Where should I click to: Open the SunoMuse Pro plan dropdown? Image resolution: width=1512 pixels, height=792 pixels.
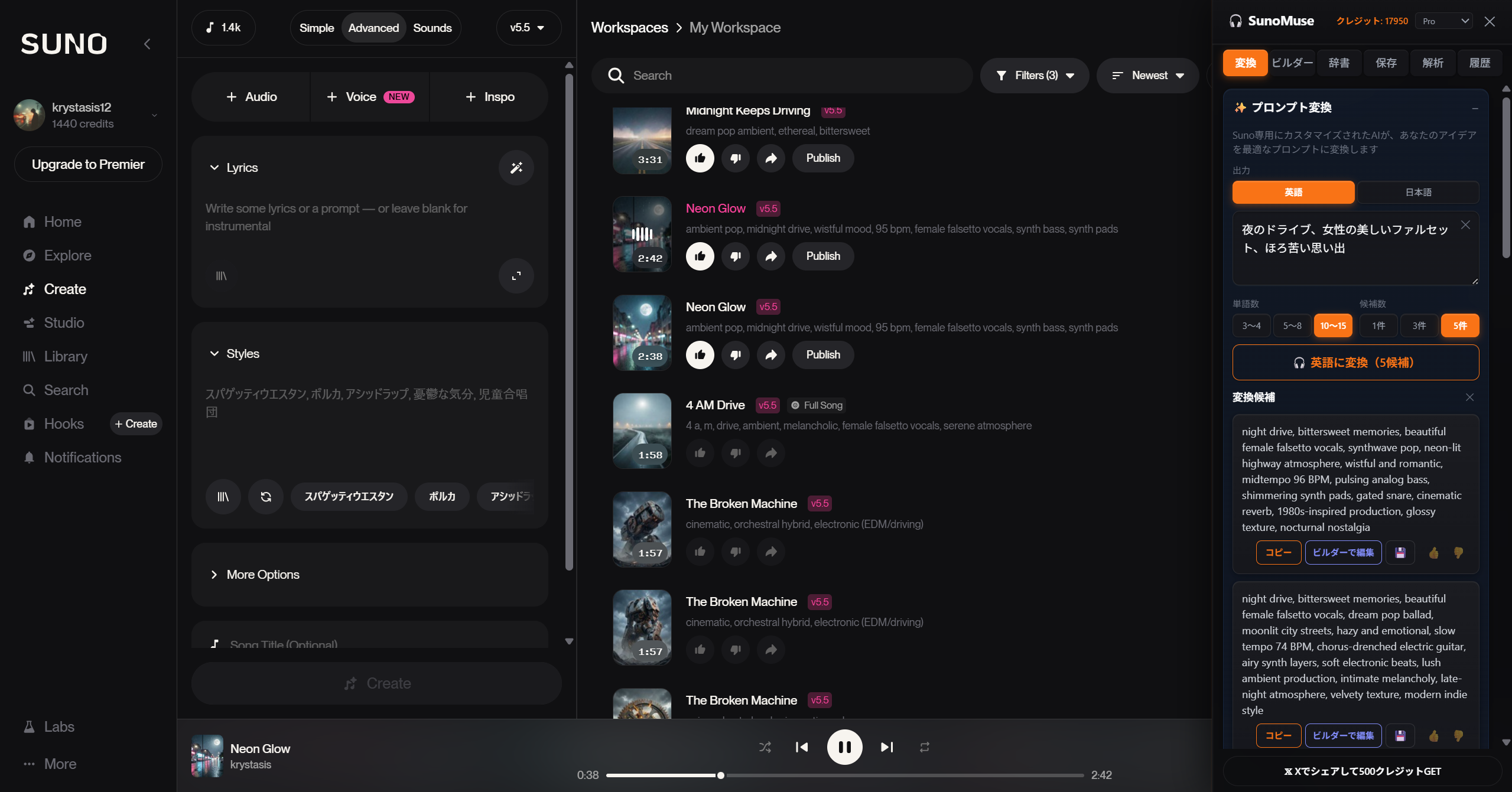tap(1445, 21)
